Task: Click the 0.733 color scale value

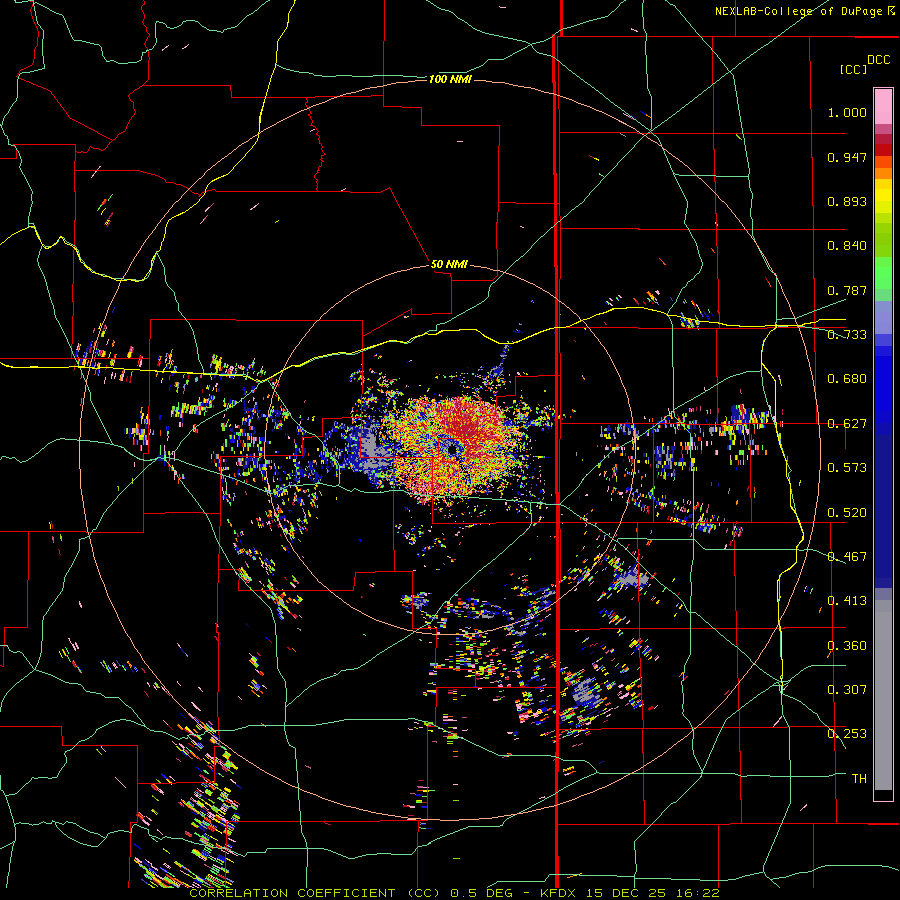Action: (847, 335)
